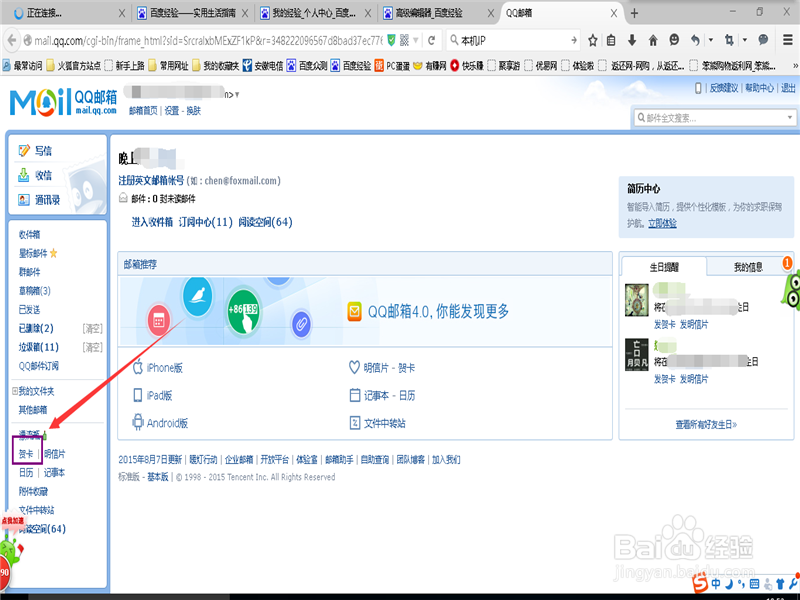Select the 我的信息 tab
This screenshot has width=800, height=600.
pyautogui.click(x=748, y=267)
